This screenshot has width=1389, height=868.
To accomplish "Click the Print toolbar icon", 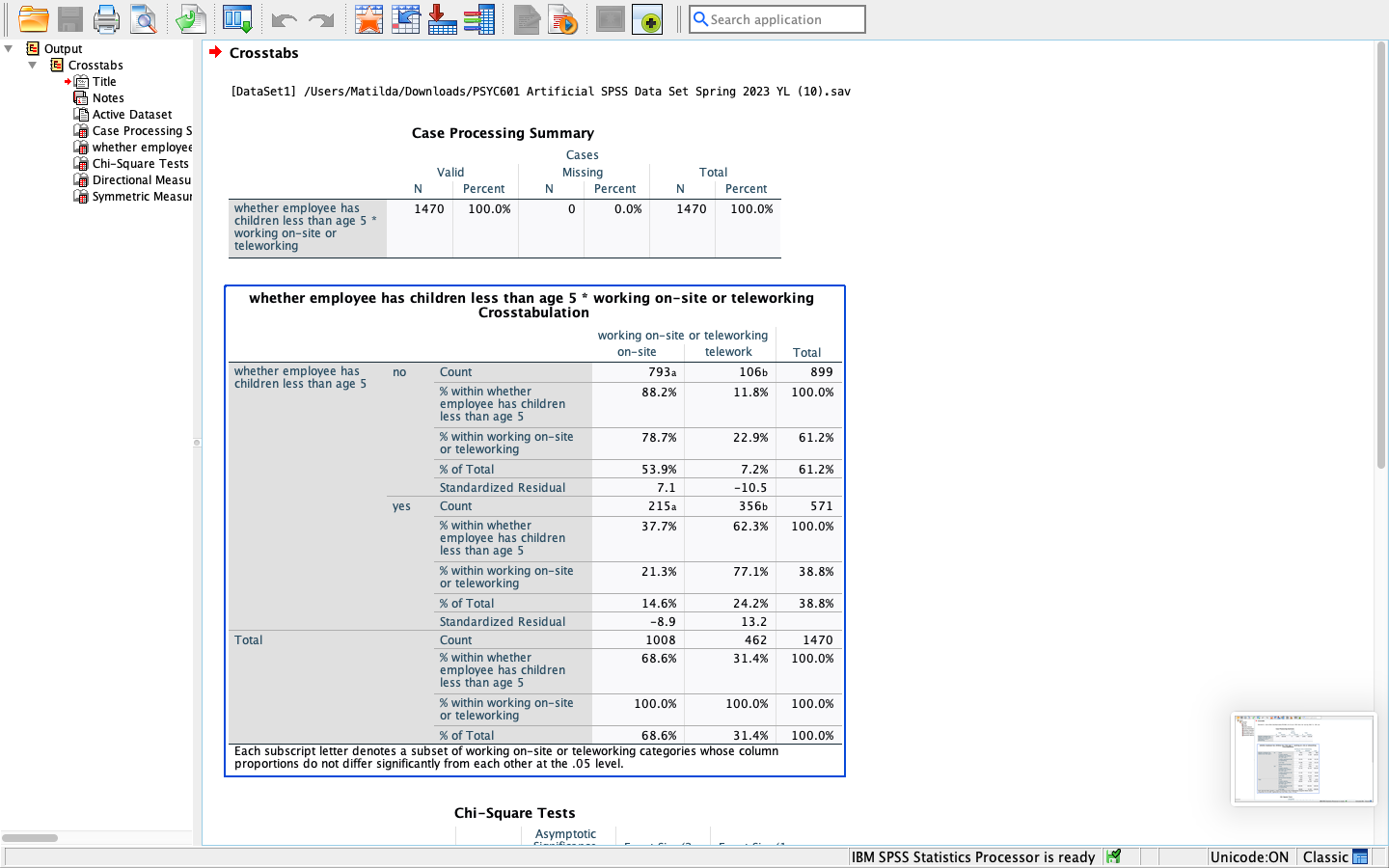I will [x=106, y=19].
